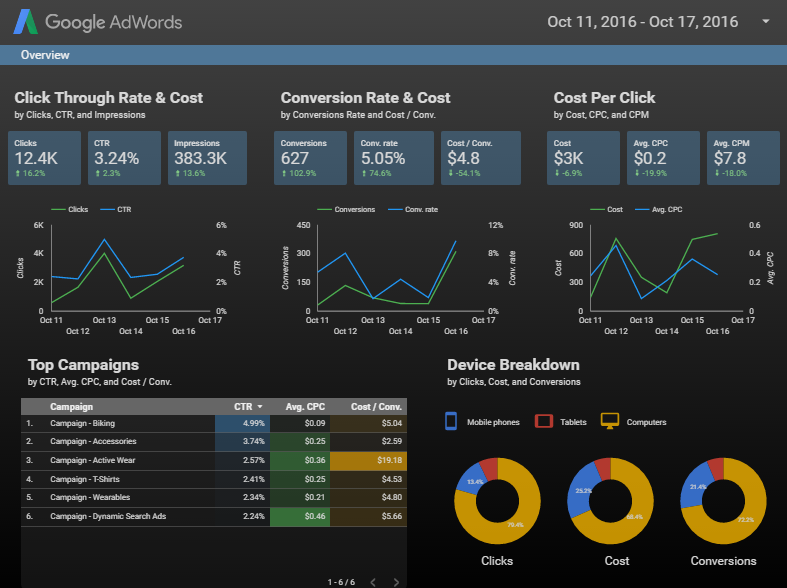The width and height of the screenshot is (787, 588).
Task: Select the Cost / Conv. scorecard showing $4.8
Action: (481, 158)
